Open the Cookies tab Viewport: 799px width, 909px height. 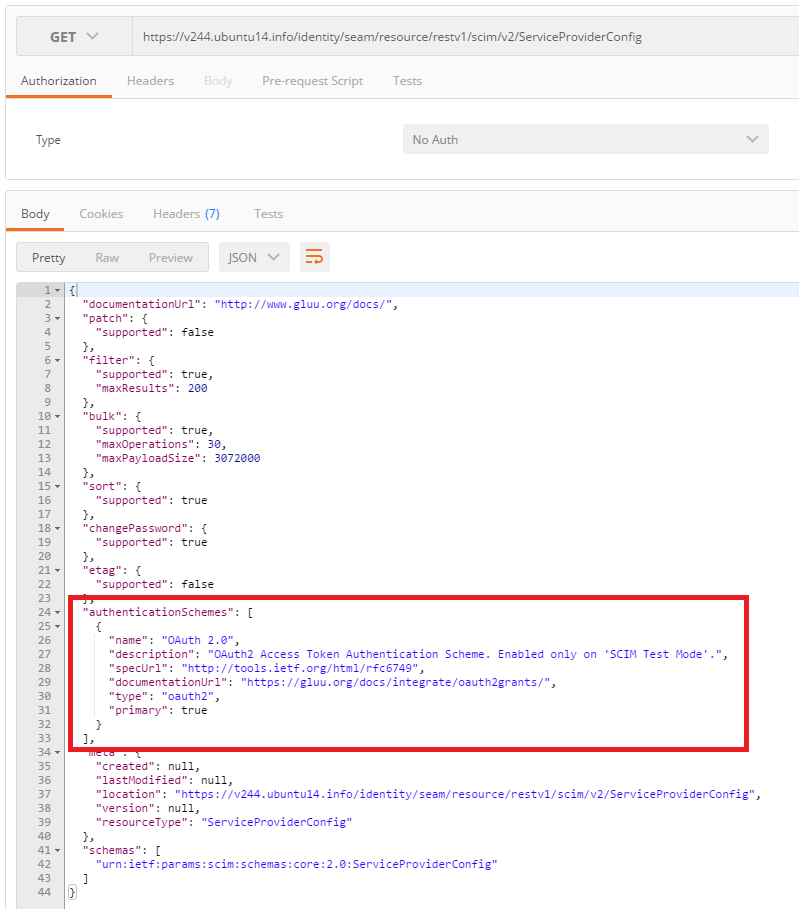101,214
